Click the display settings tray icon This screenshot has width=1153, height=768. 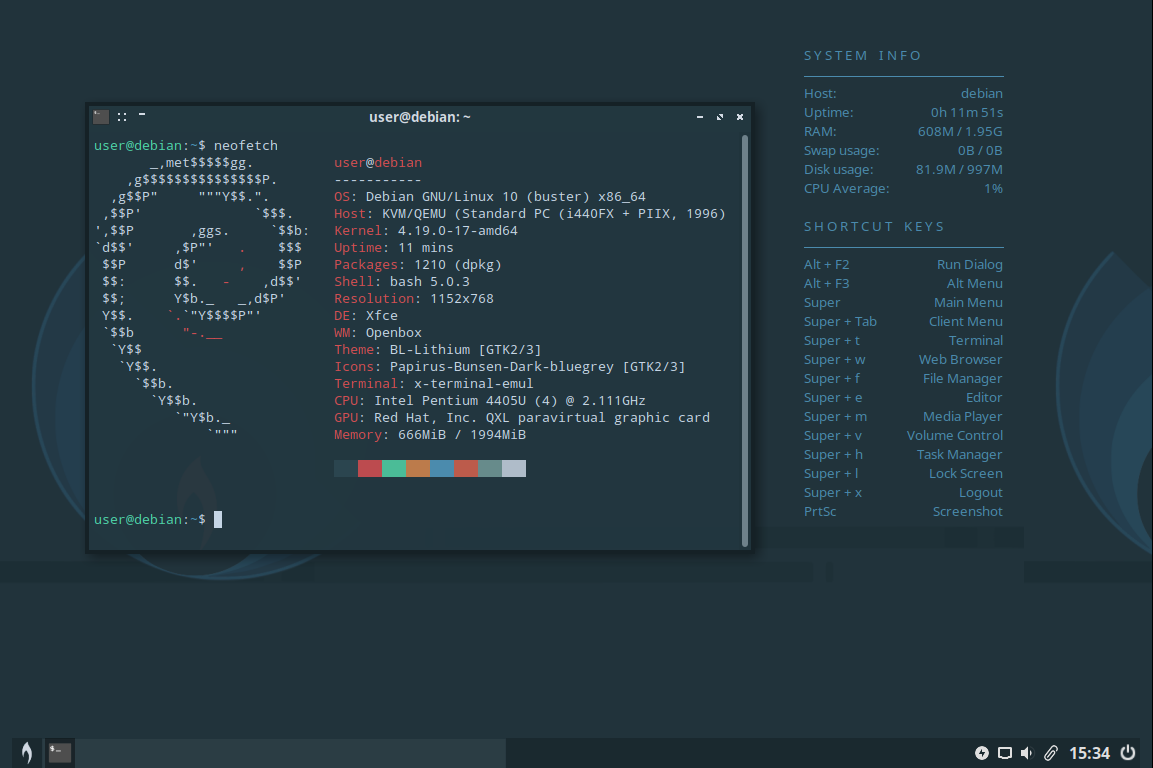pyautogui.click(x=1005, y=753)
